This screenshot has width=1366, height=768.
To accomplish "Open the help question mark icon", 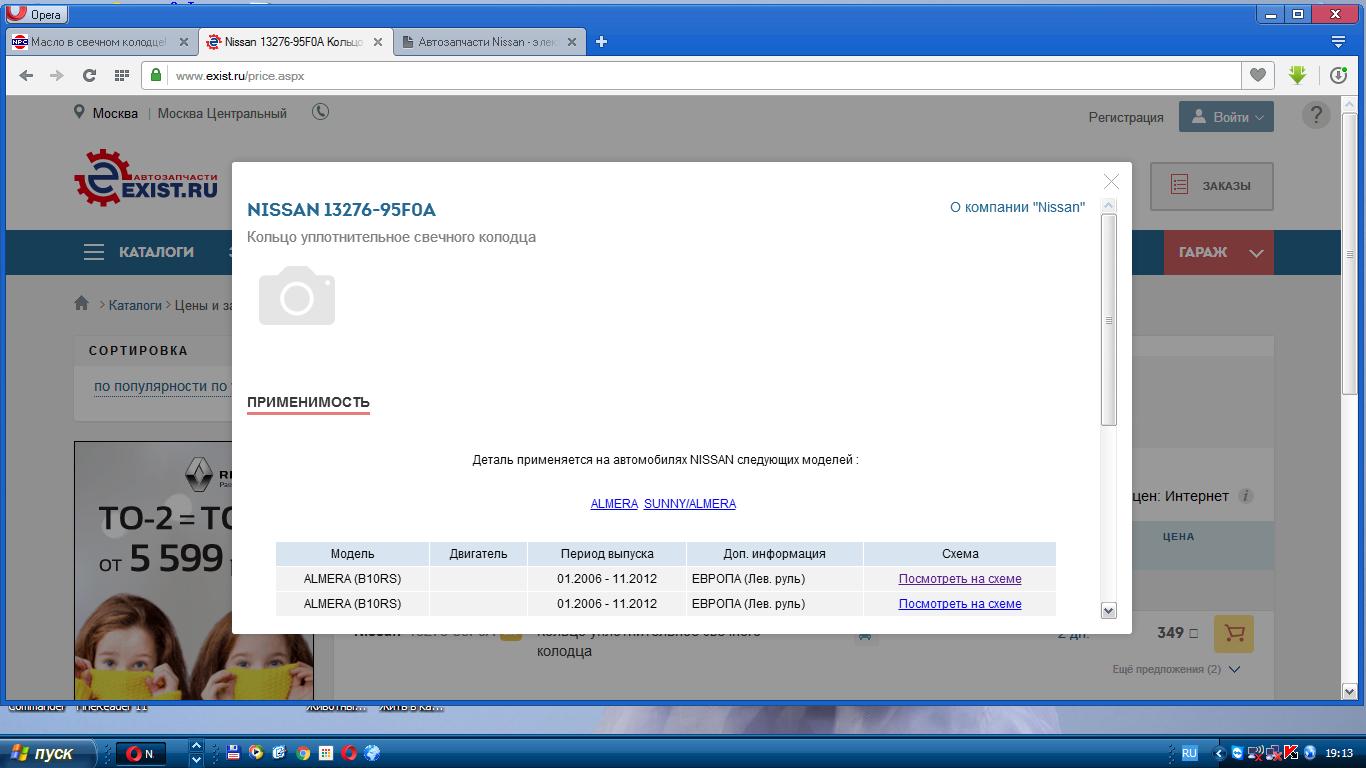I will [1316, 115].
